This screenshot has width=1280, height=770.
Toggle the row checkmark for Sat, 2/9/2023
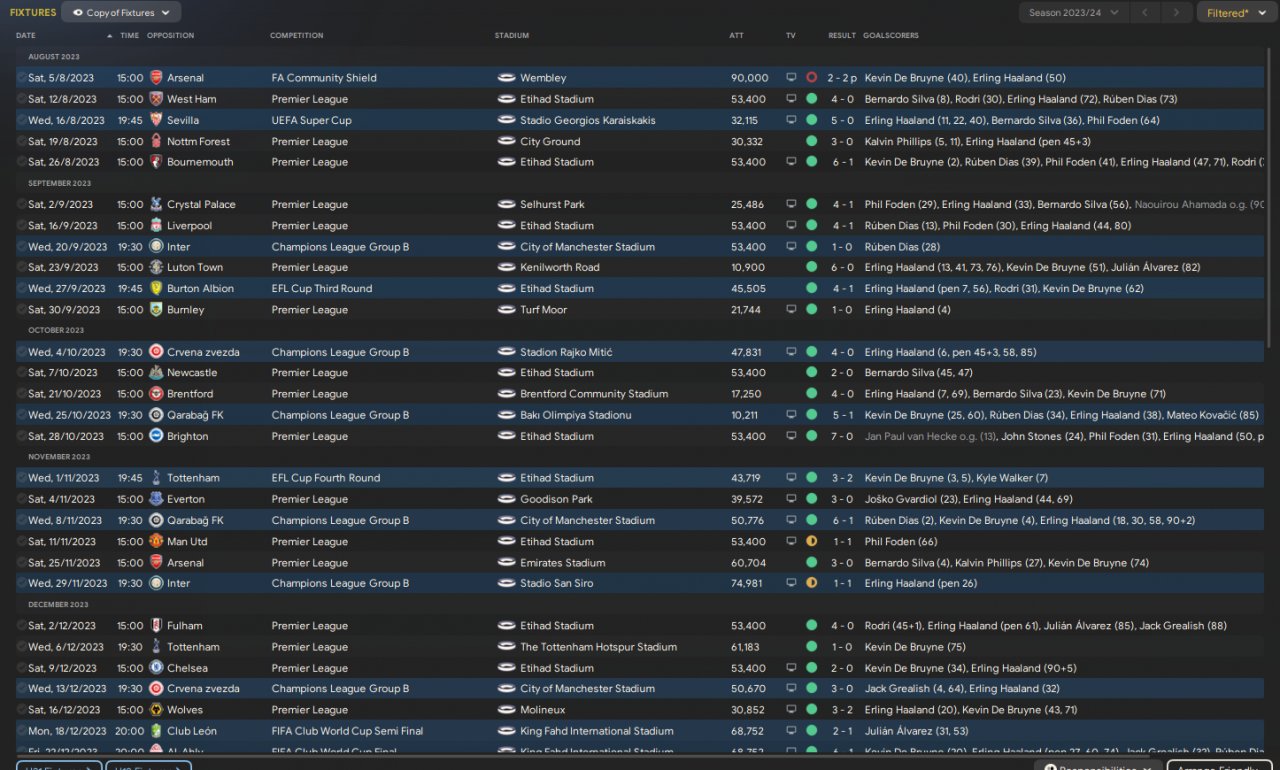click(22, 205)
